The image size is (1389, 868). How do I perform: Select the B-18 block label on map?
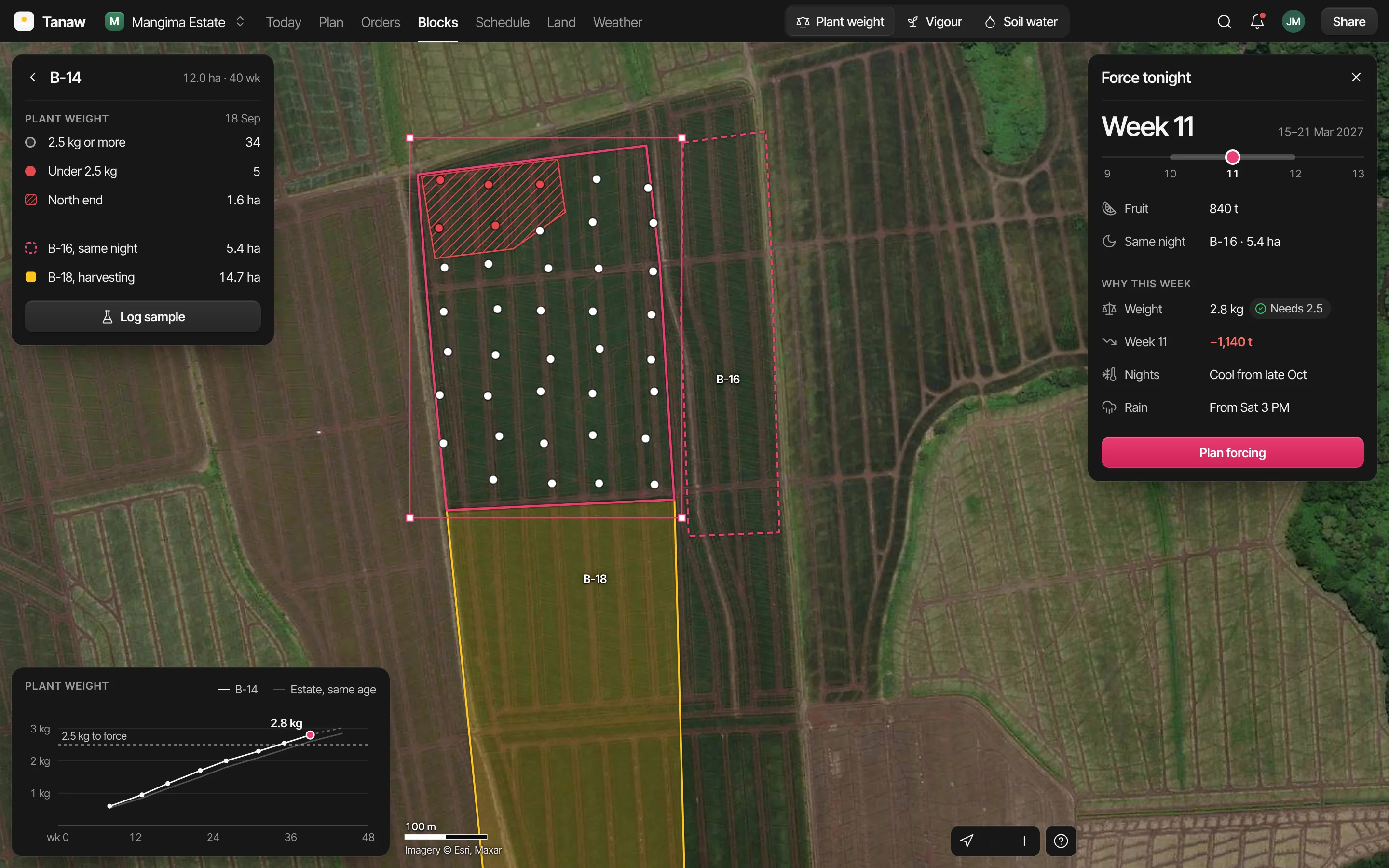point(595,579)
